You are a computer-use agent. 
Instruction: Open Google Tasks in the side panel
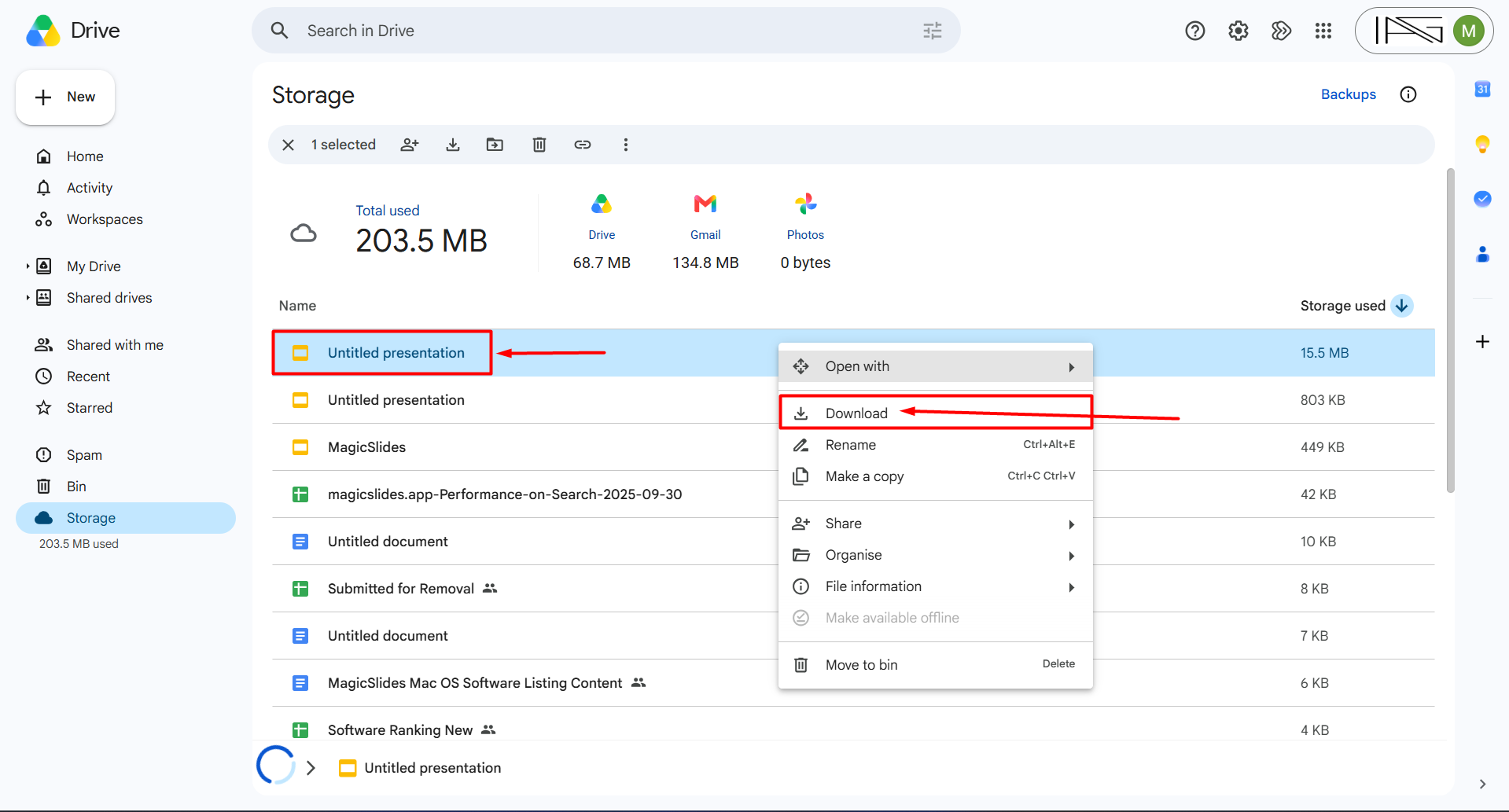(1482, 199)
